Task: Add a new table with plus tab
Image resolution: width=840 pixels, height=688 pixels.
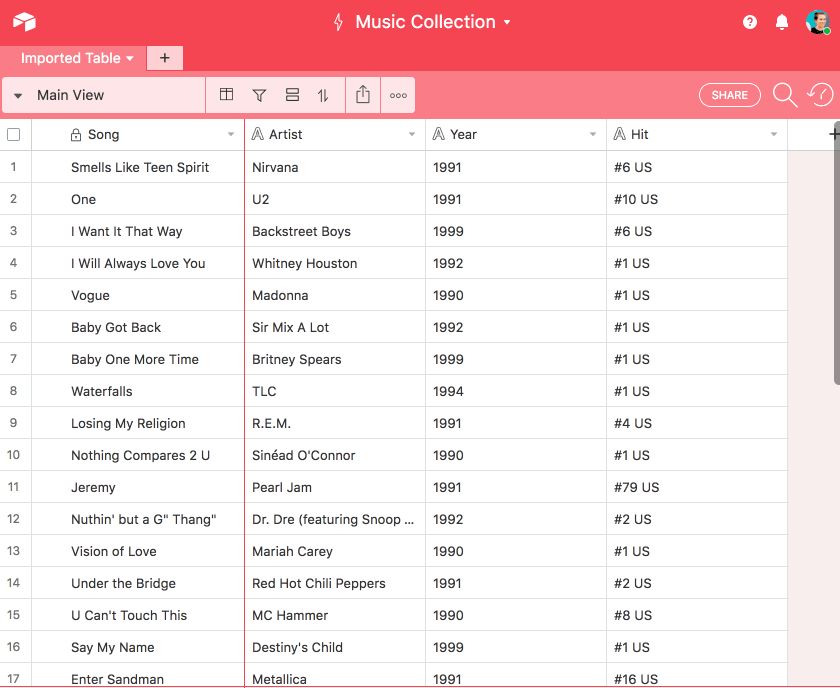Action: click(165, 58)
